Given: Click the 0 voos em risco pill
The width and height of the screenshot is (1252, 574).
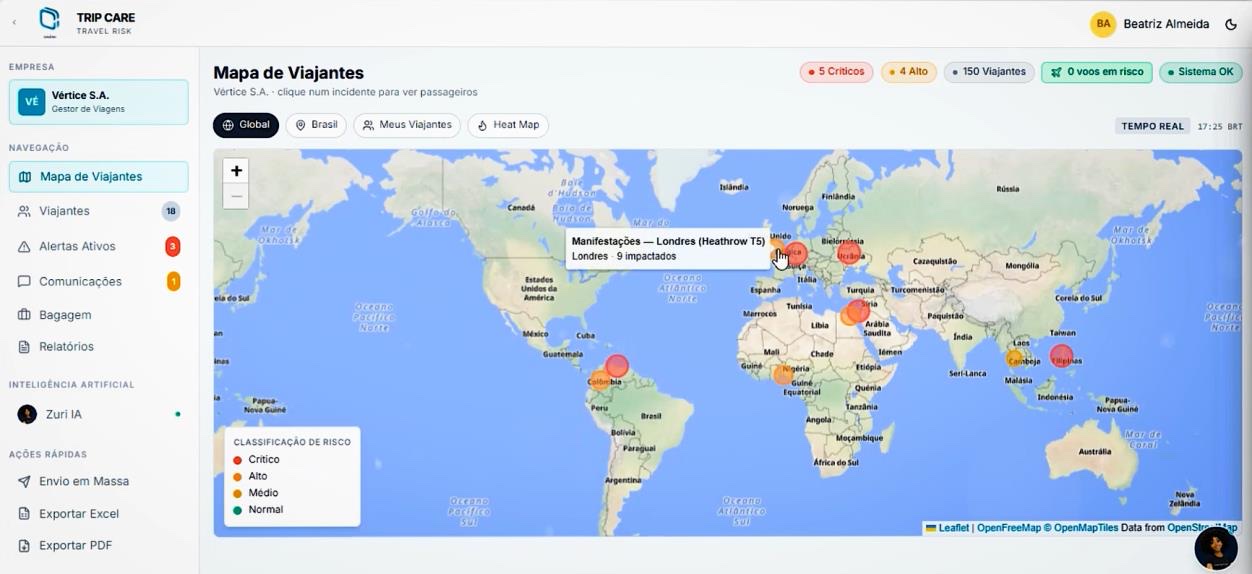Looking at the screenshot, I should click(x=1097, y=72).
